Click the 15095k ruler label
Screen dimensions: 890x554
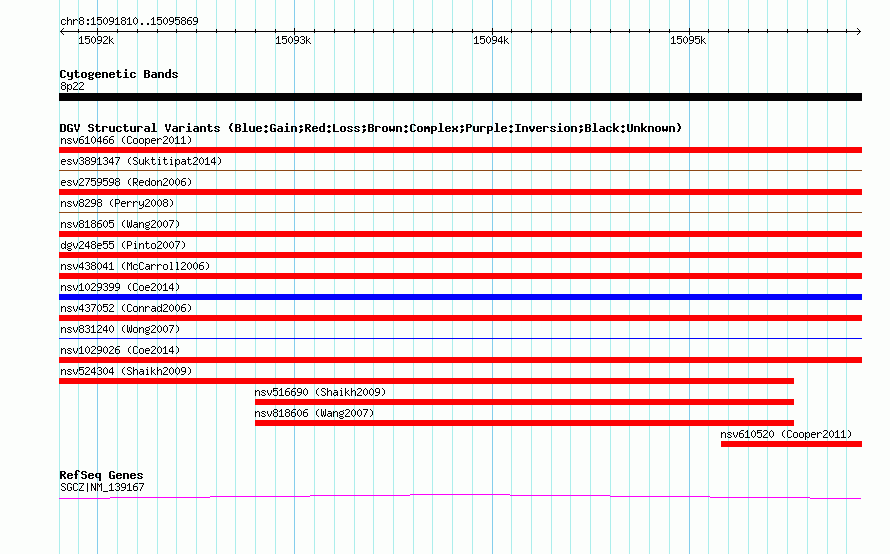(x=688, y=40)
